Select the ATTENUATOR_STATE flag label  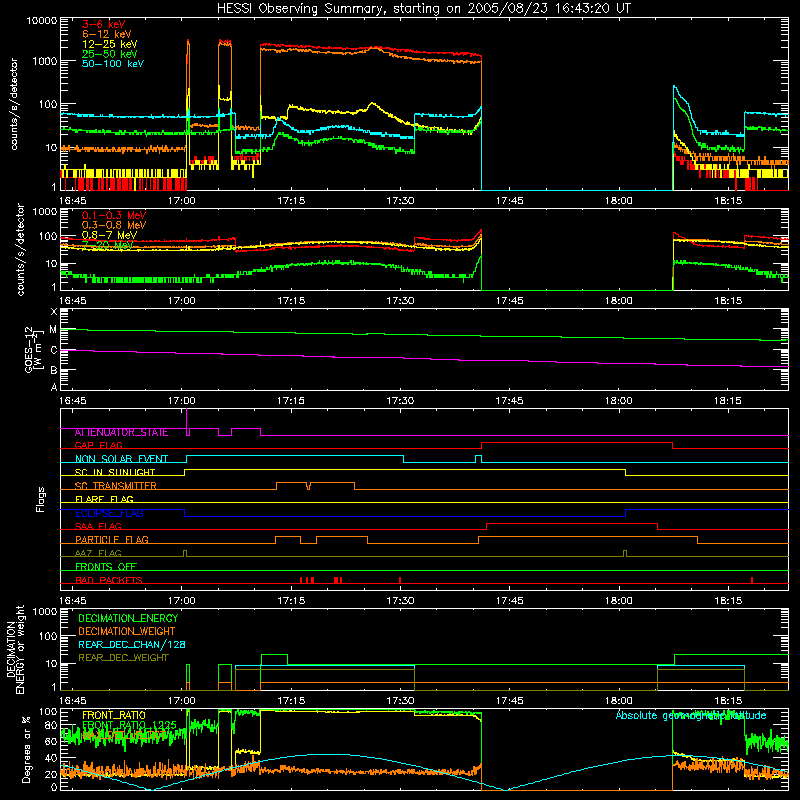(x=121, y=433)
